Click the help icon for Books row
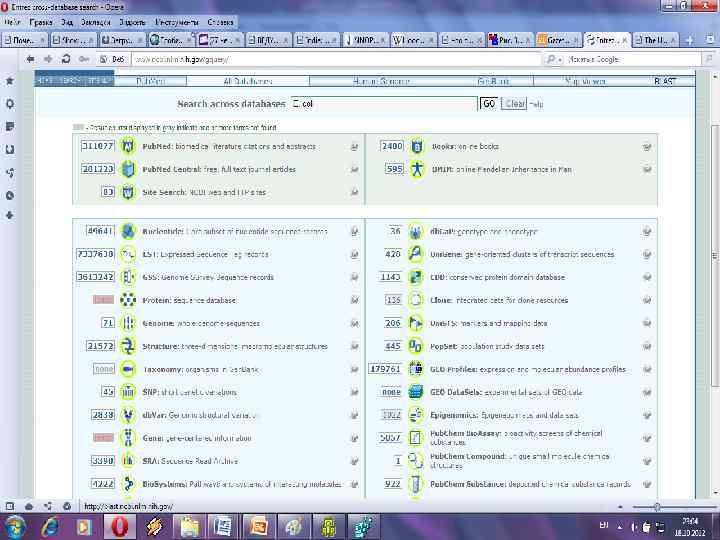This screenshot has width=720, height=540. [647, 147]
